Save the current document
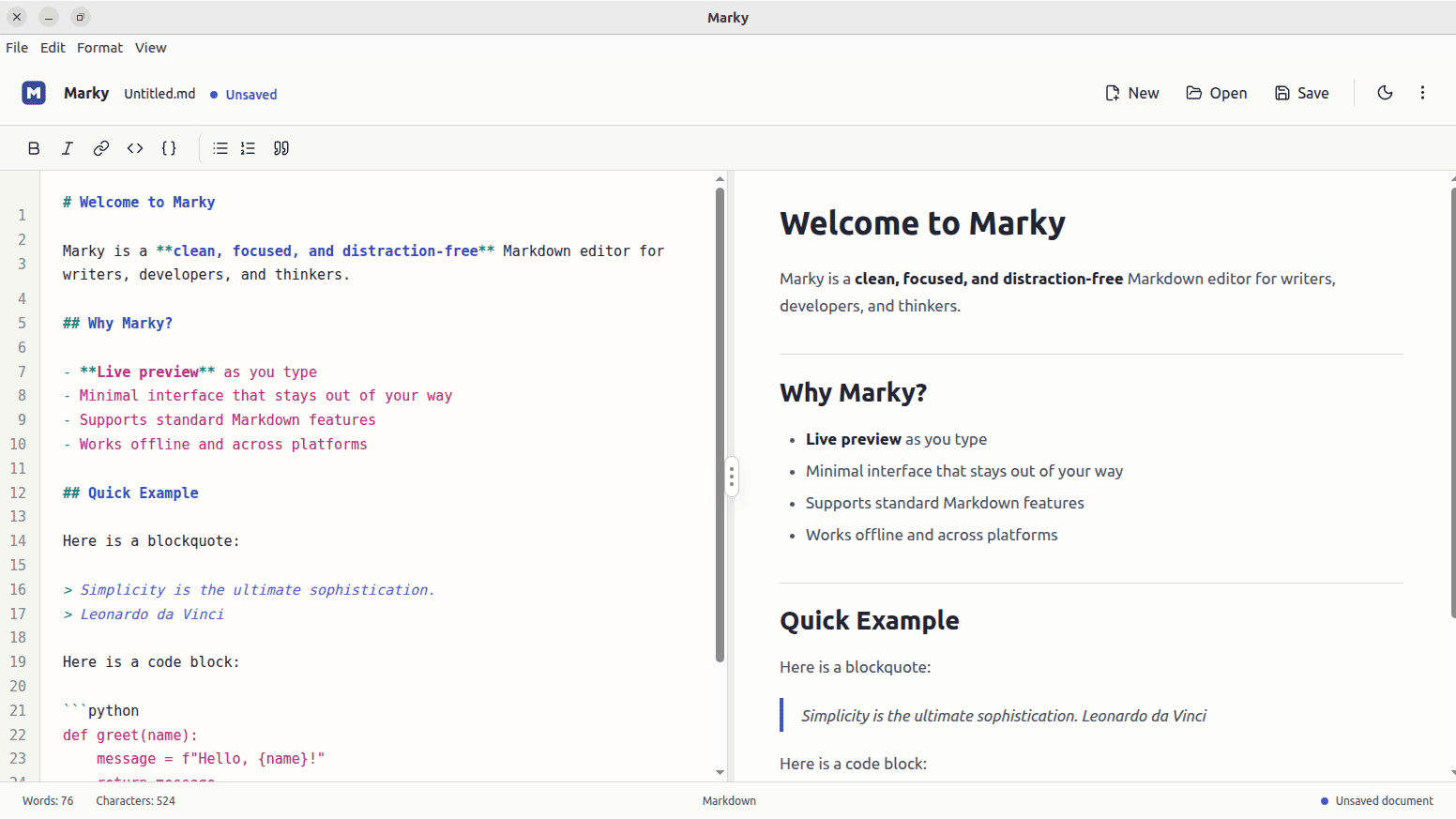1456x819 pixels. (1302, 93)
